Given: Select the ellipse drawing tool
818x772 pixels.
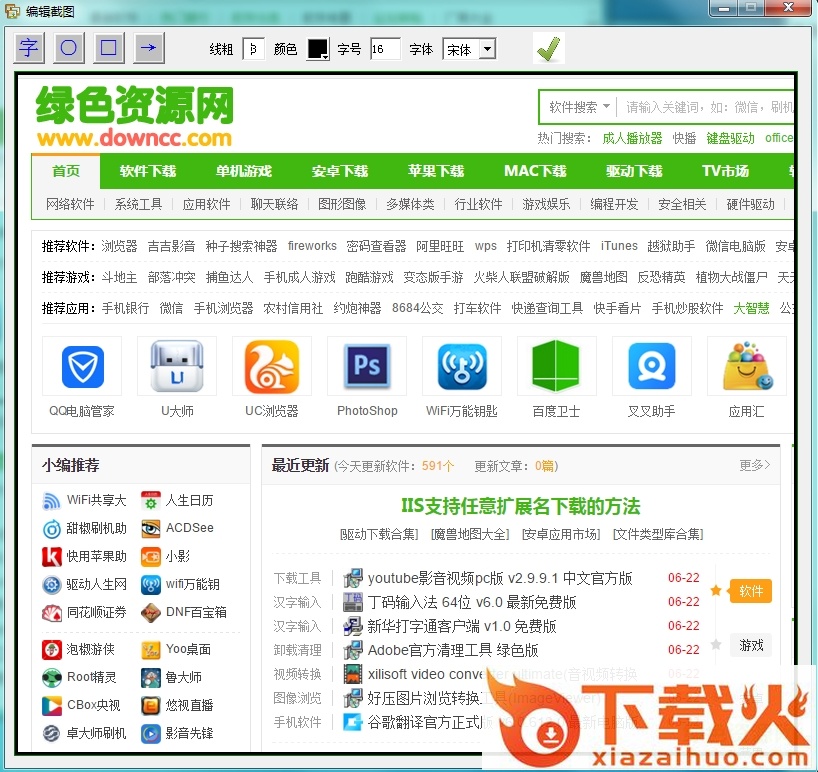Looking at the screenshot, I should (69, 48).
